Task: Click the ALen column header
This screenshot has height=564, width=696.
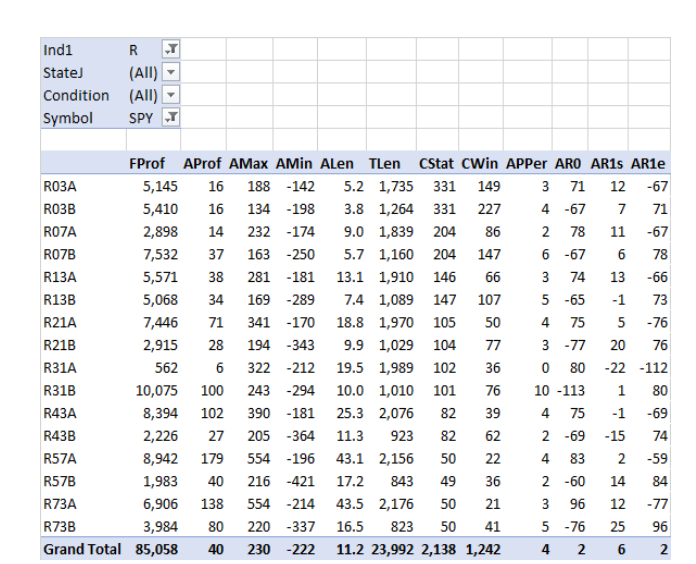Action: (337, 164)
